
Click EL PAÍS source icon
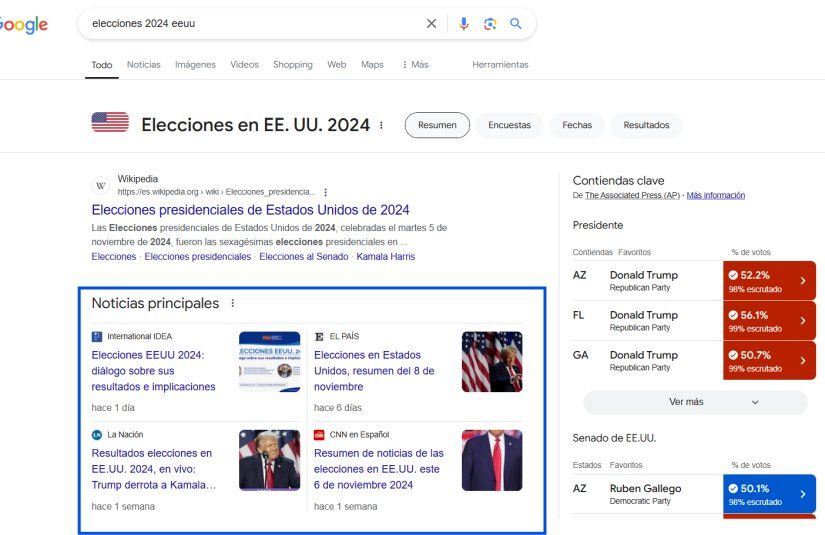[319, 337]
